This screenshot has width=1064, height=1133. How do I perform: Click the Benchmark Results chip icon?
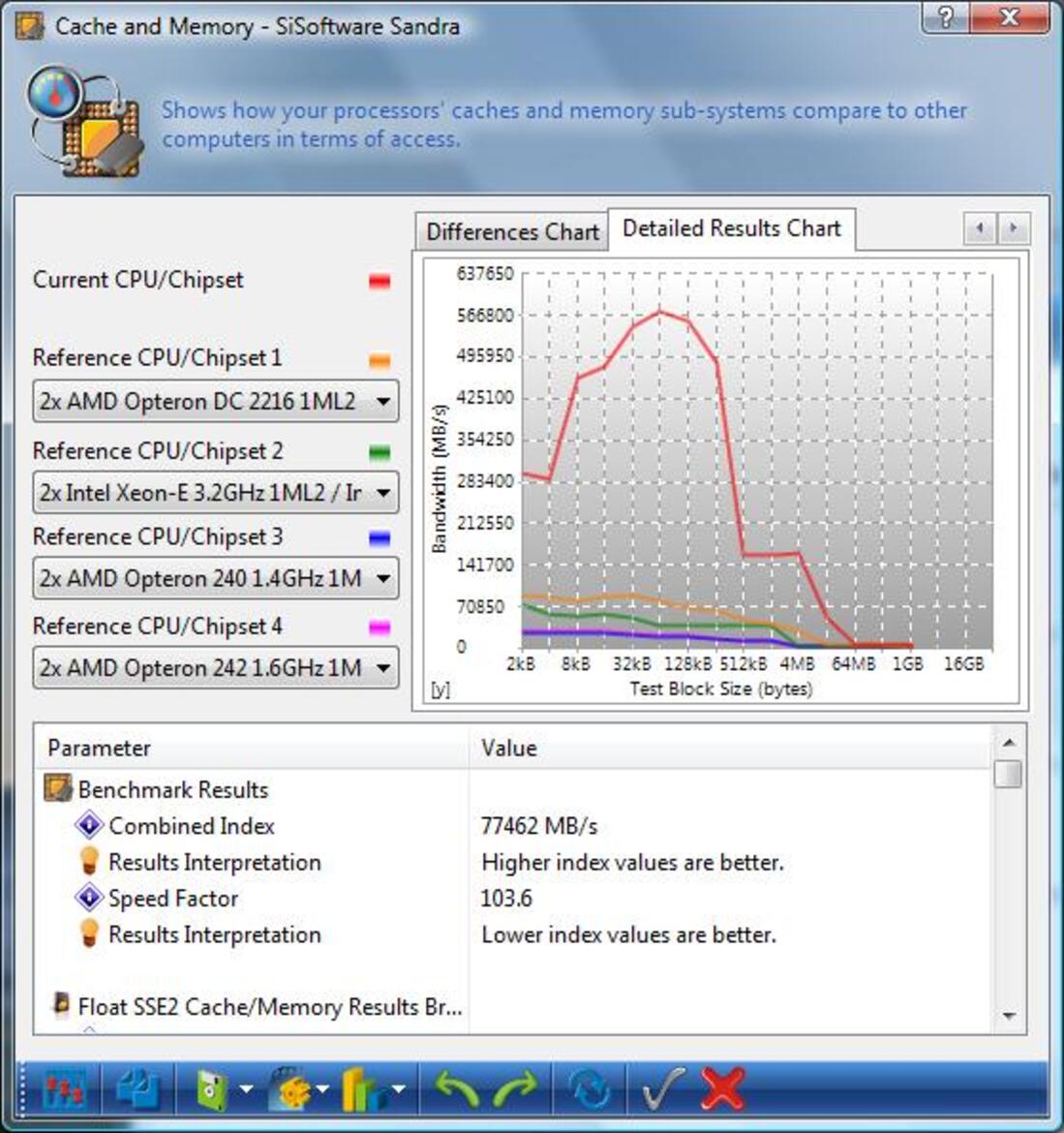[58, 788]
